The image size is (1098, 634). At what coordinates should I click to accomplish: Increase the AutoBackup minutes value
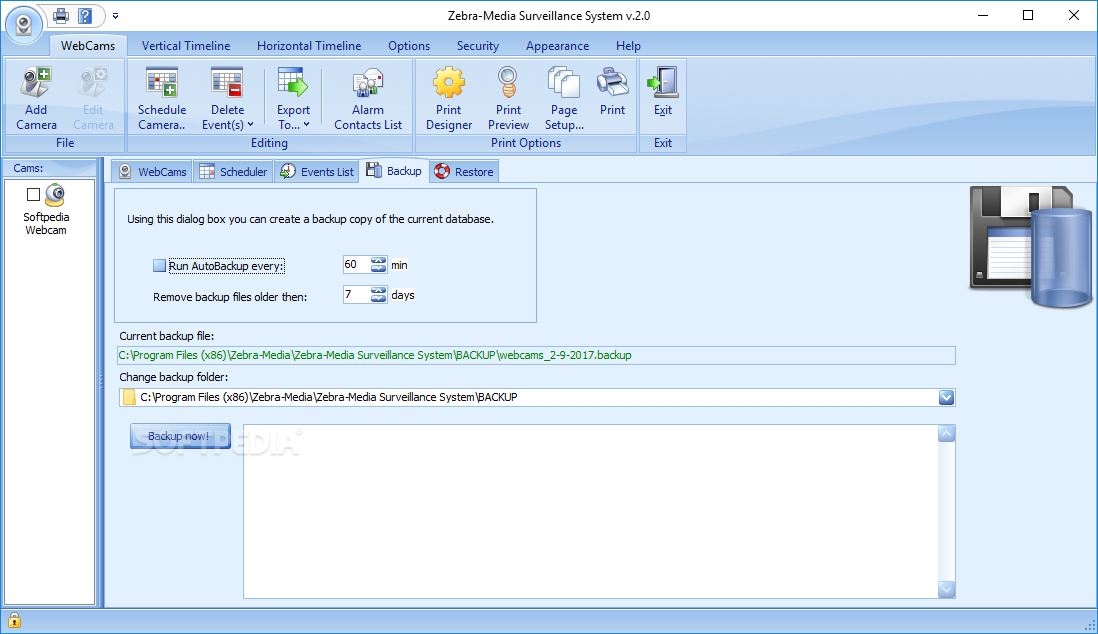point(378,261)
